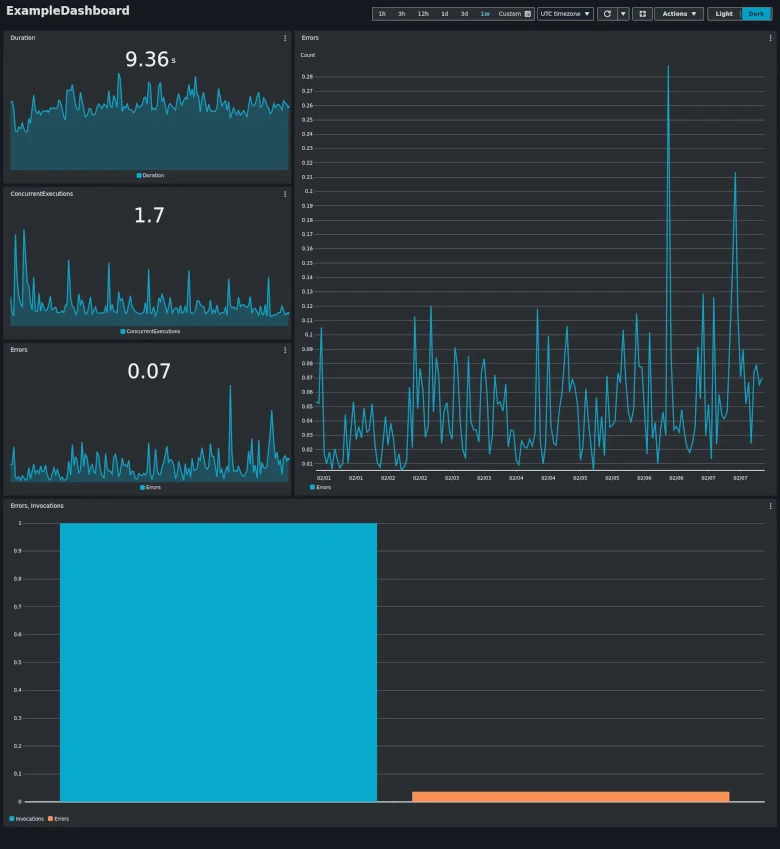Expand the UTC timezone dropdown
The width and height of the screenshot is (780, 849).
565,14
